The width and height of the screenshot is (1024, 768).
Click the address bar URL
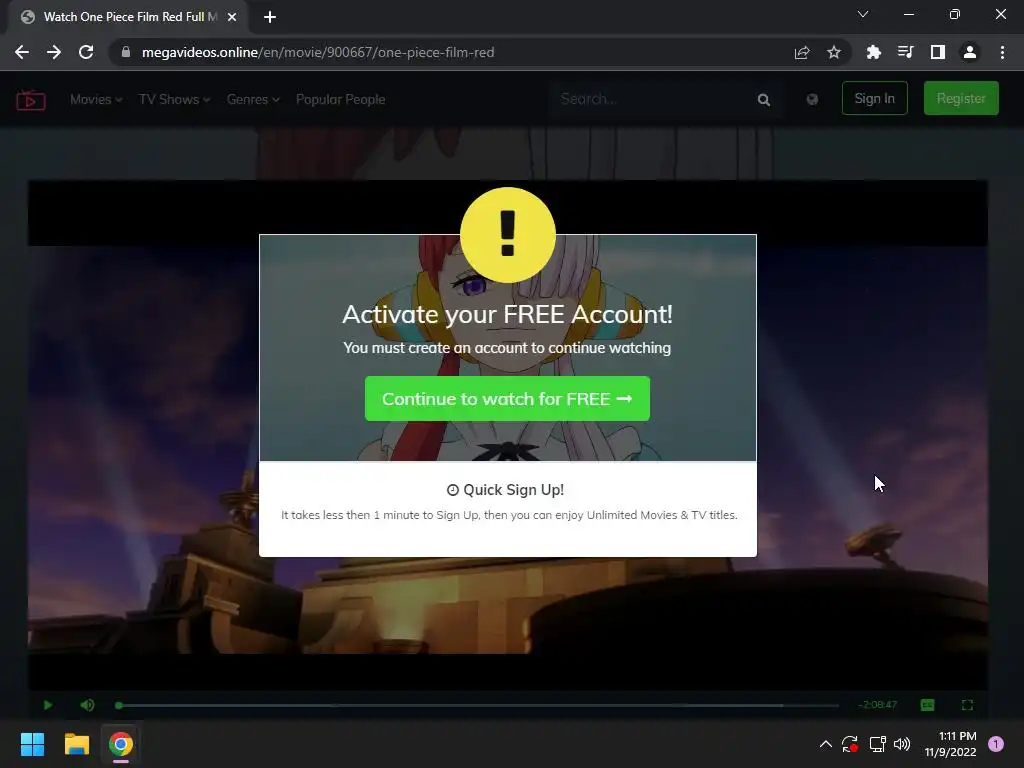(318, 52)
